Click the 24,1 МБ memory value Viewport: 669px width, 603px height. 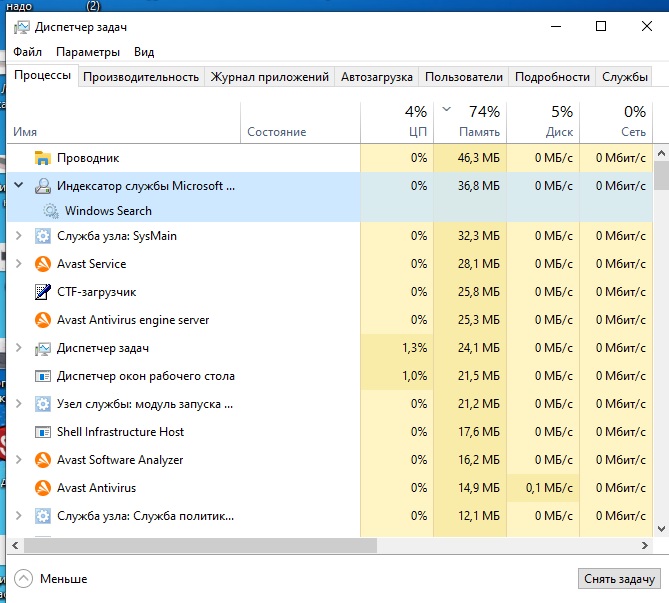478,348
